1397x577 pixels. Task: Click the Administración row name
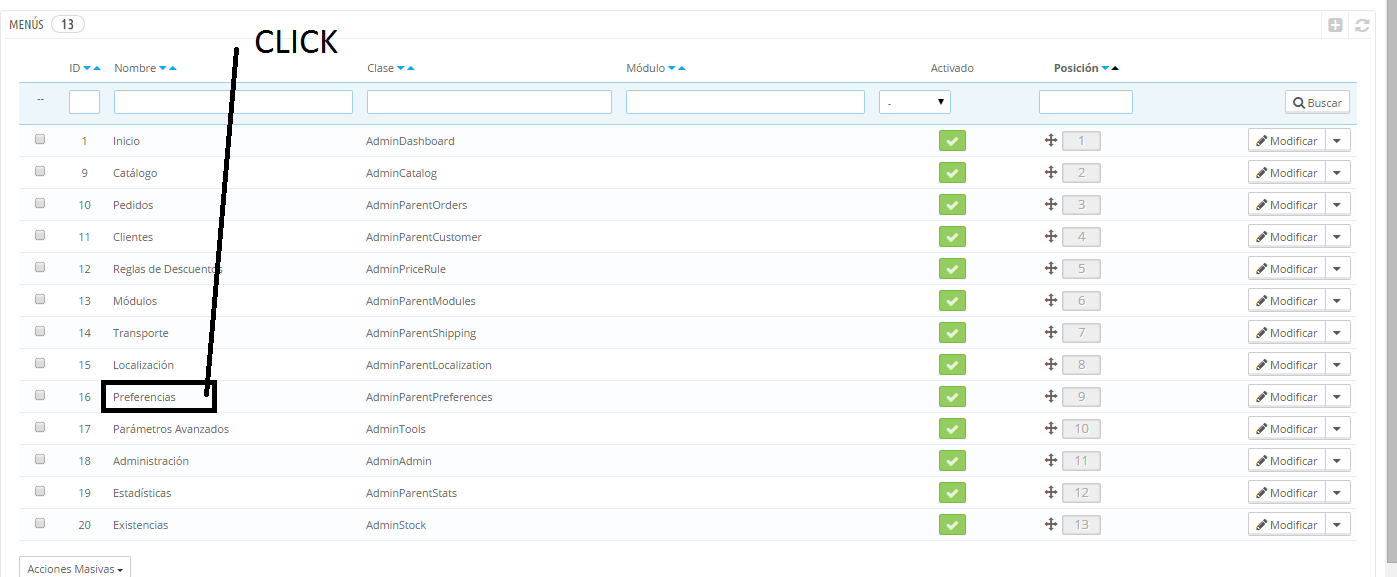click(x=150, y=461)
